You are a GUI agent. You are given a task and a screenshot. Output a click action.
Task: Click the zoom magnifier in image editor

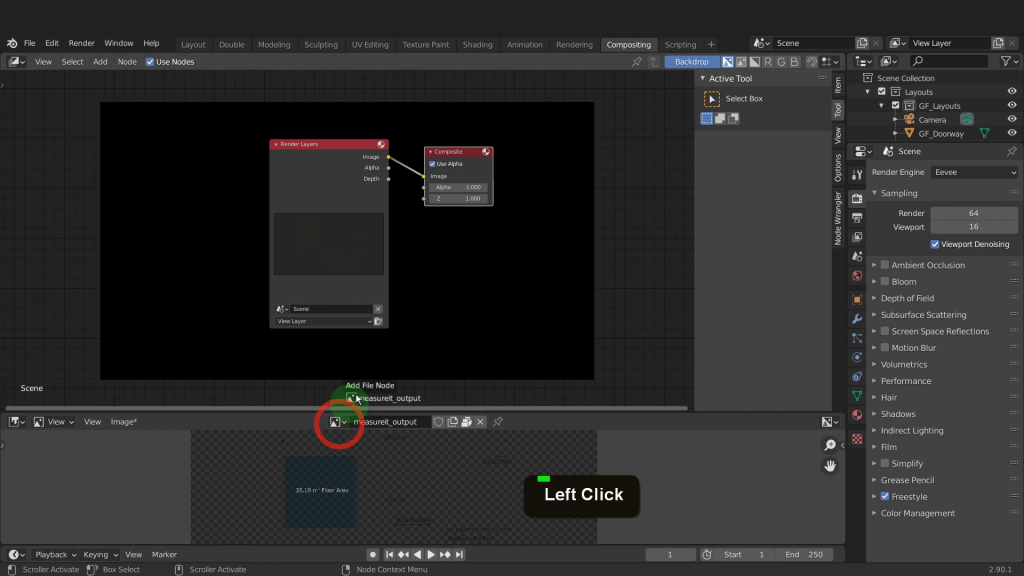(830, 445)
